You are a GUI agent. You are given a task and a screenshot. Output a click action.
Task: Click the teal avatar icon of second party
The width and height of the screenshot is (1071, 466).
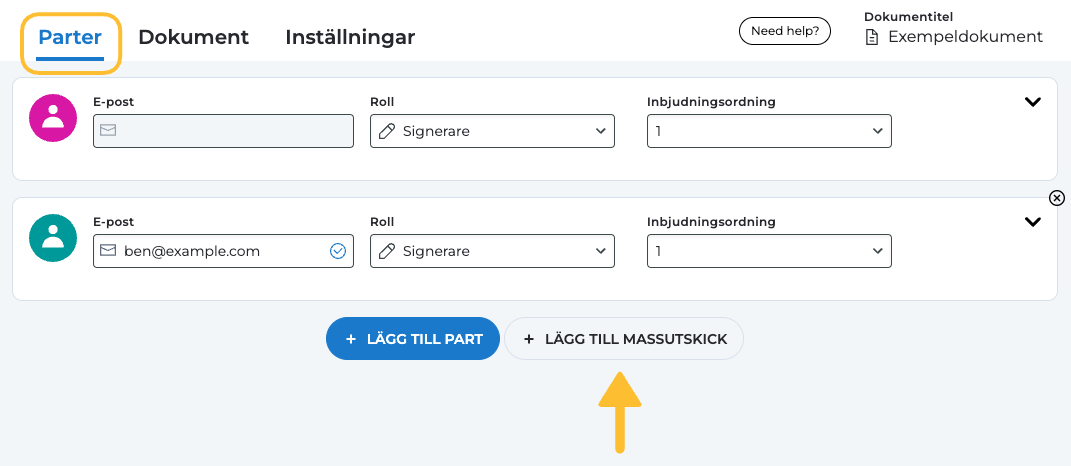click(53, 238)
